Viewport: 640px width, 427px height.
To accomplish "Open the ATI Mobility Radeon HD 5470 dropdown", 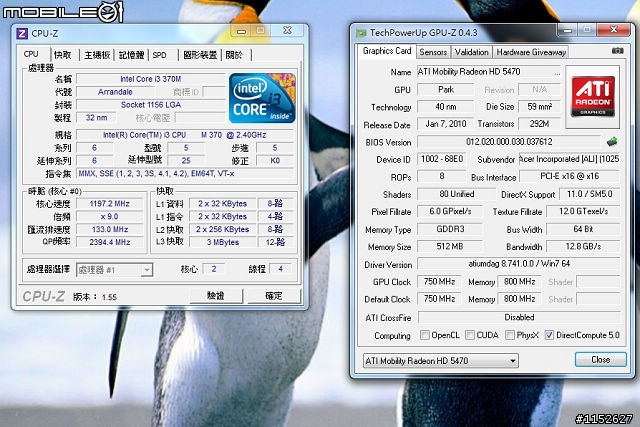I will (x=441, y=361).
